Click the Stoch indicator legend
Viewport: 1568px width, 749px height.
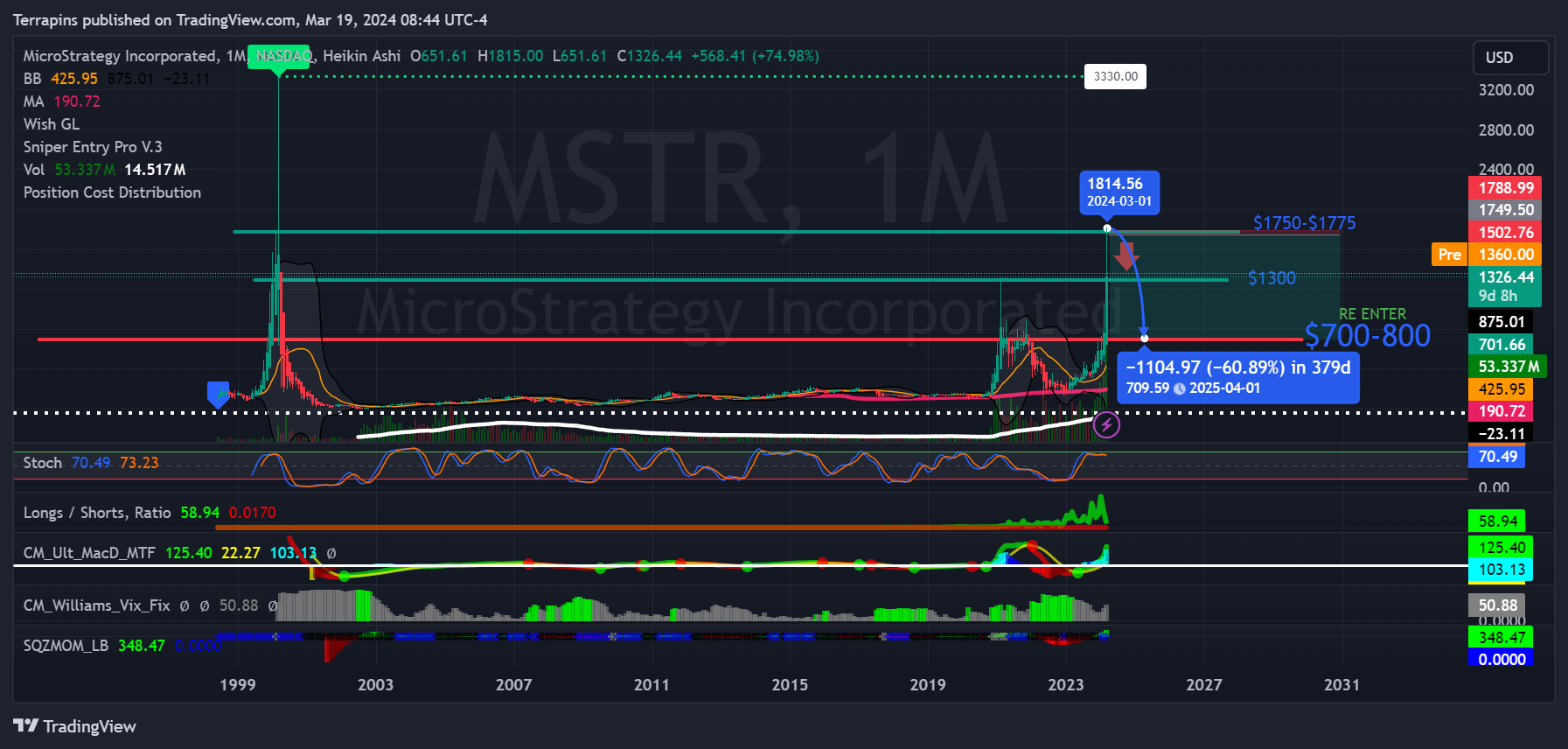[91, 463]
